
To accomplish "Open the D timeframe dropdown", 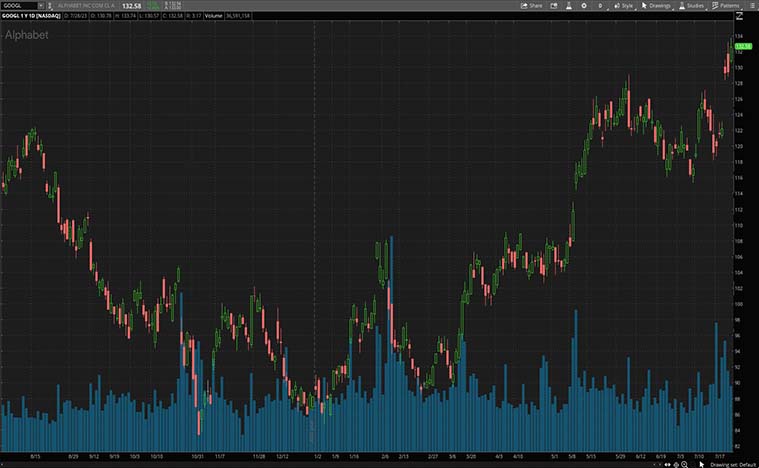I will coord(601,6).
